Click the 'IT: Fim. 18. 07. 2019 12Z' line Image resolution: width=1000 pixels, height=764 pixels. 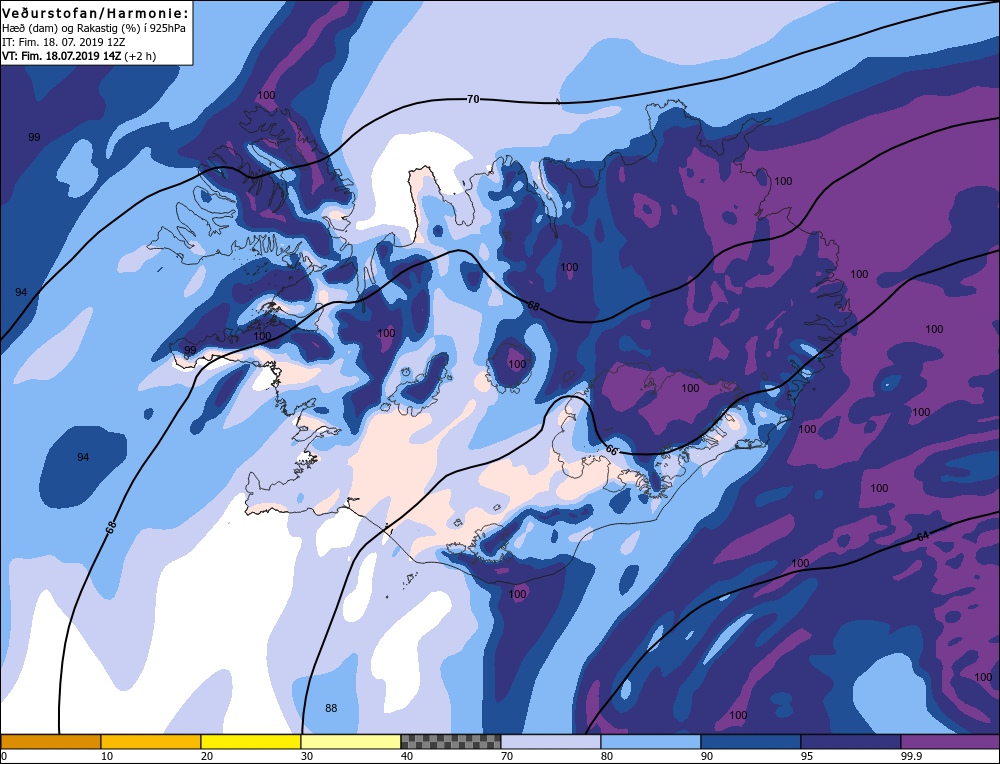tap(65, 42)
